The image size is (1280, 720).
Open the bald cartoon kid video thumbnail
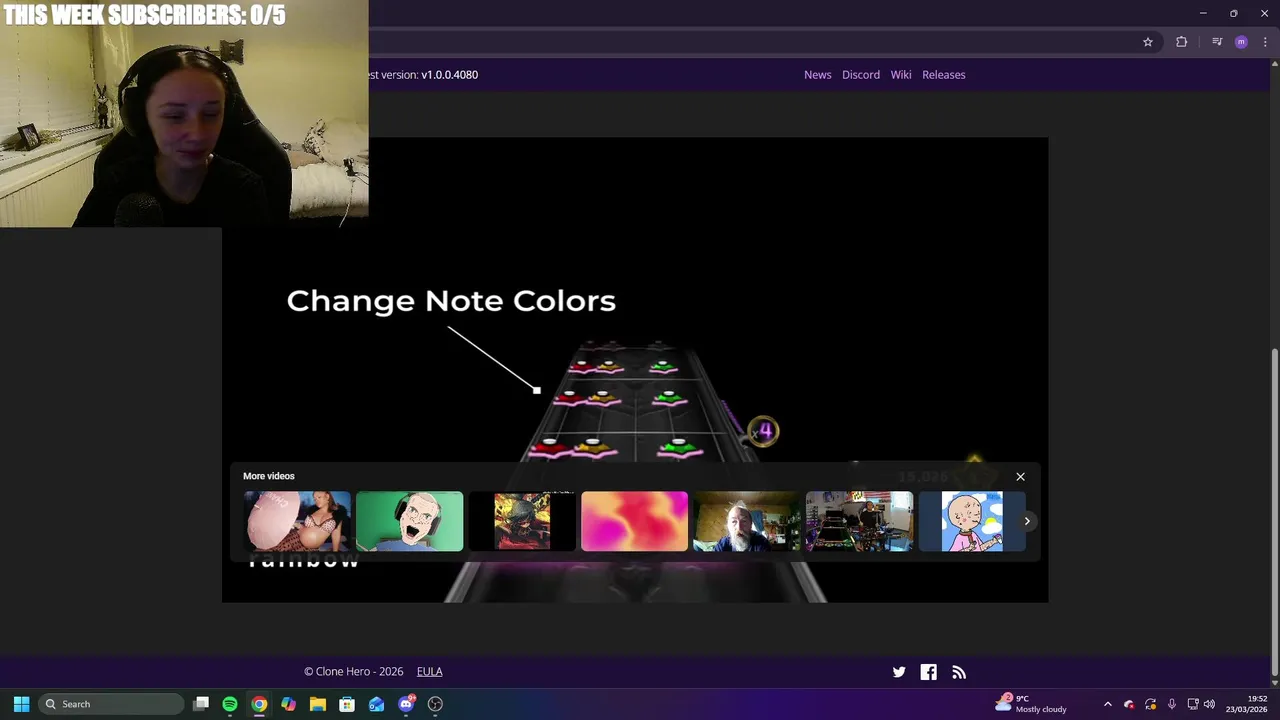(972, 521)
